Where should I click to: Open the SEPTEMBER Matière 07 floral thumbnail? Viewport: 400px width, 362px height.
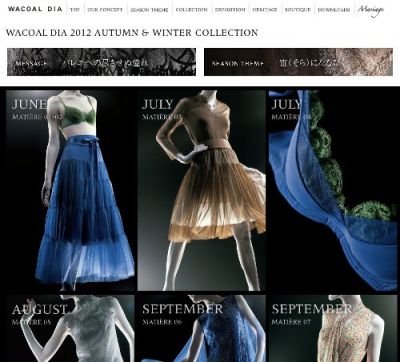pyautogui.click(x=333, y=328)
